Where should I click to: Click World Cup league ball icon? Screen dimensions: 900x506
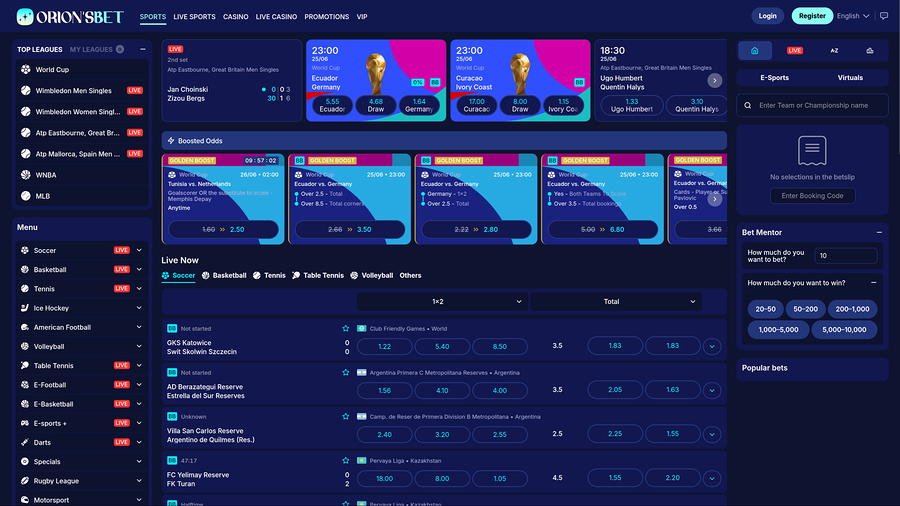(x=26, y=69)
